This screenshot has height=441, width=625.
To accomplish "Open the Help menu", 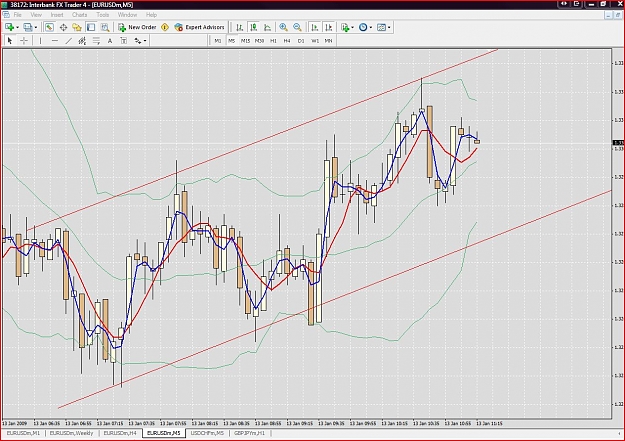I will click(151, 15).
